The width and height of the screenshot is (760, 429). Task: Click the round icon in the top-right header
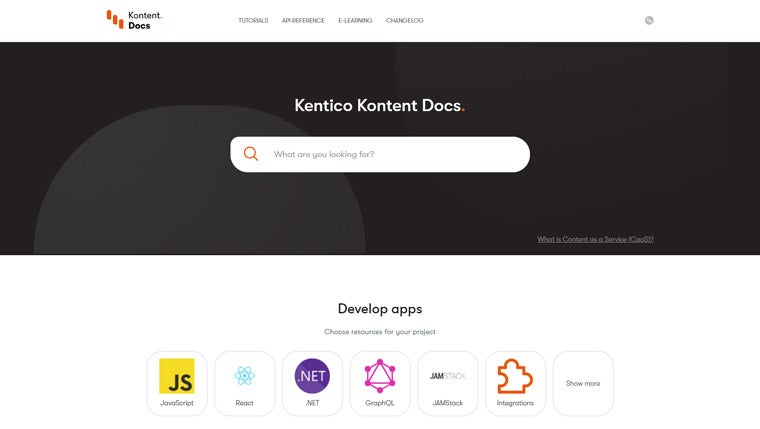click(x=649, y=20)
